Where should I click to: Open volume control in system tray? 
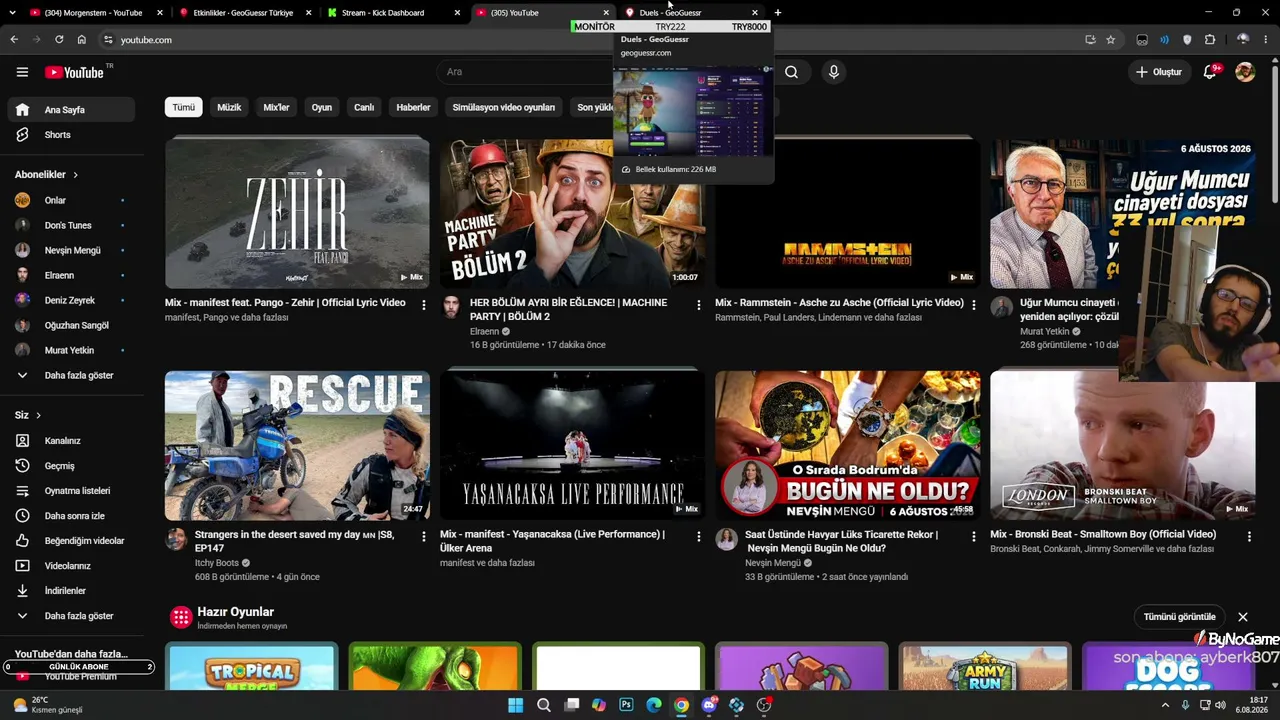(1220, 705)
